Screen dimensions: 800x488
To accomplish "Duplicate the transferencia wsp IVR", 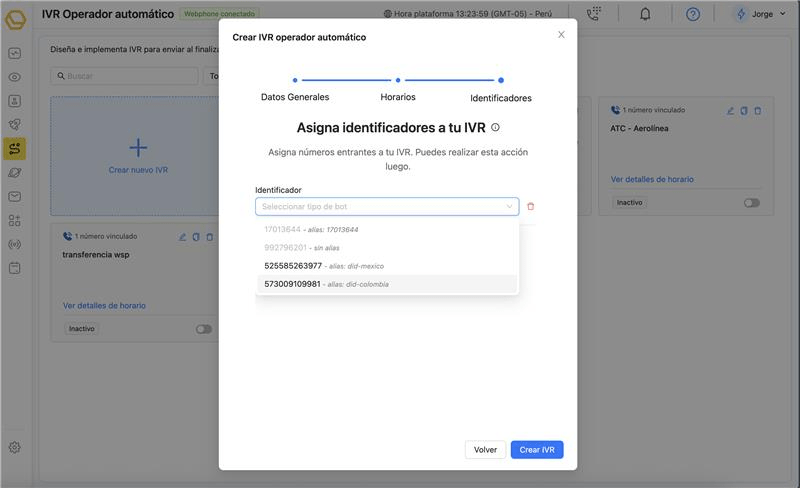I will (196, 237).
